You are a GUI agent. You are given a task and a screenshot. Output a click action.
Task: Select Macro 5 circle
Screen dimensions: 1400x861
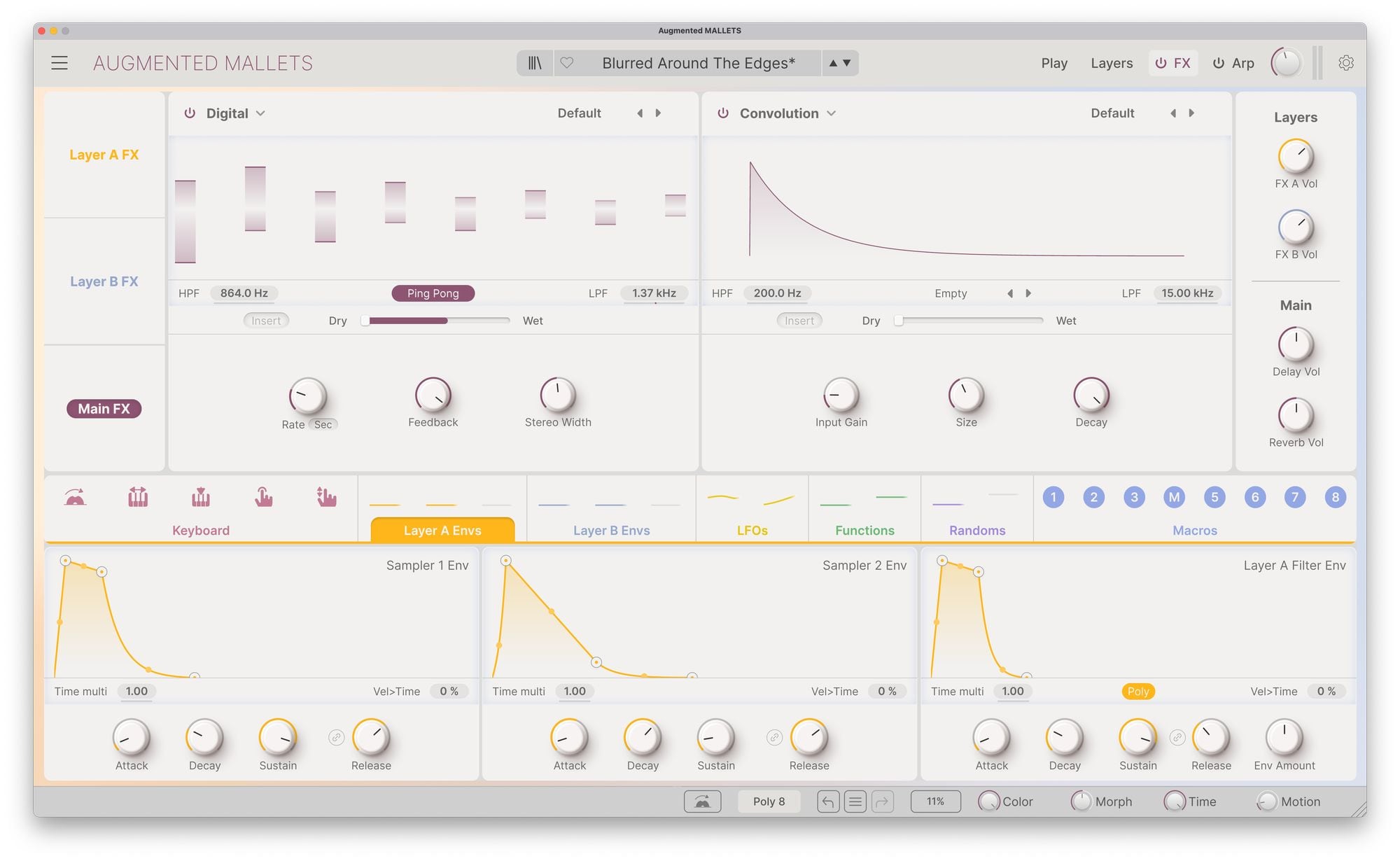[1214, 497]
